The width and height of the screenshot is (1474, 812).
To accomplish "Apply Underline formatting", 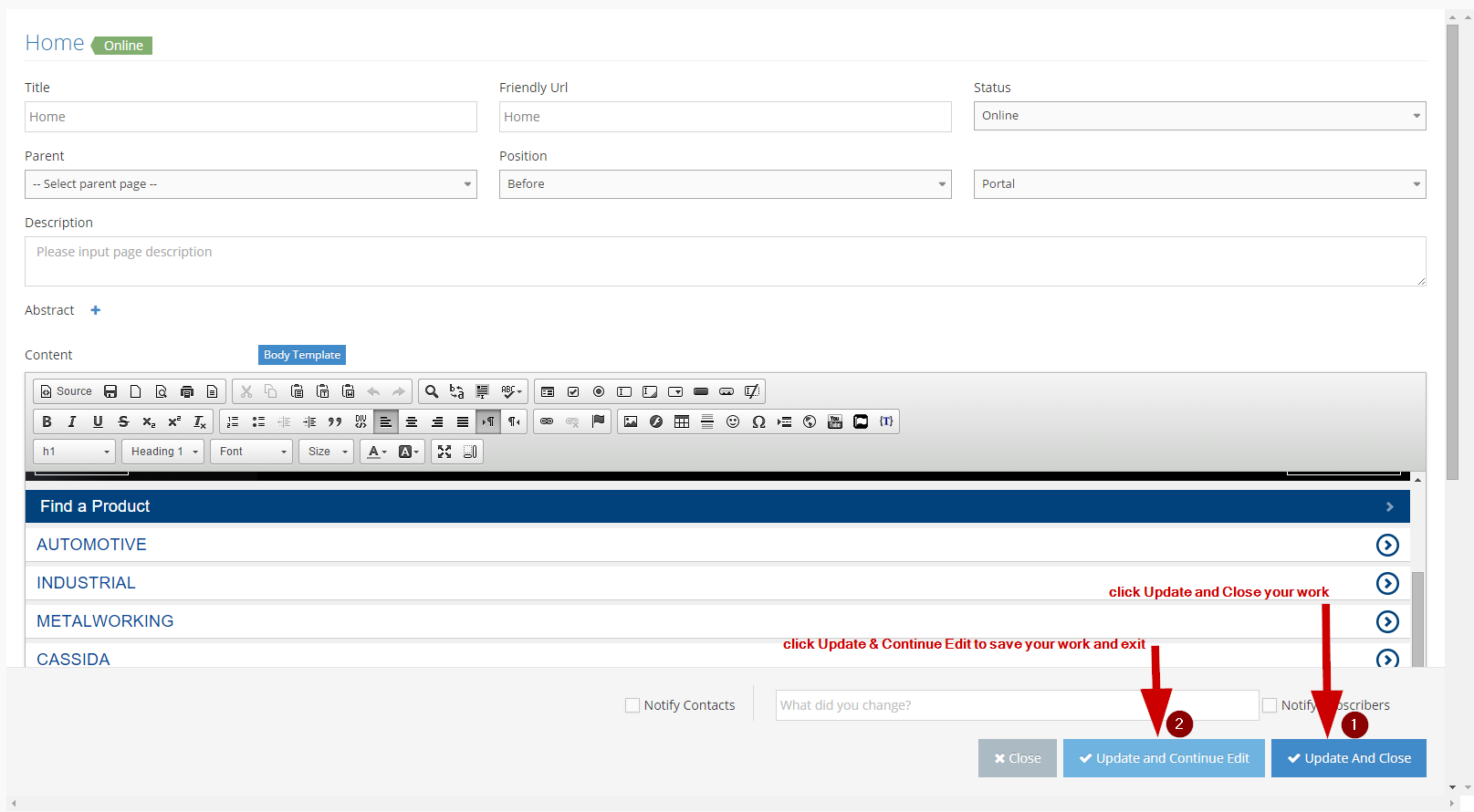I will pos(98,422).
